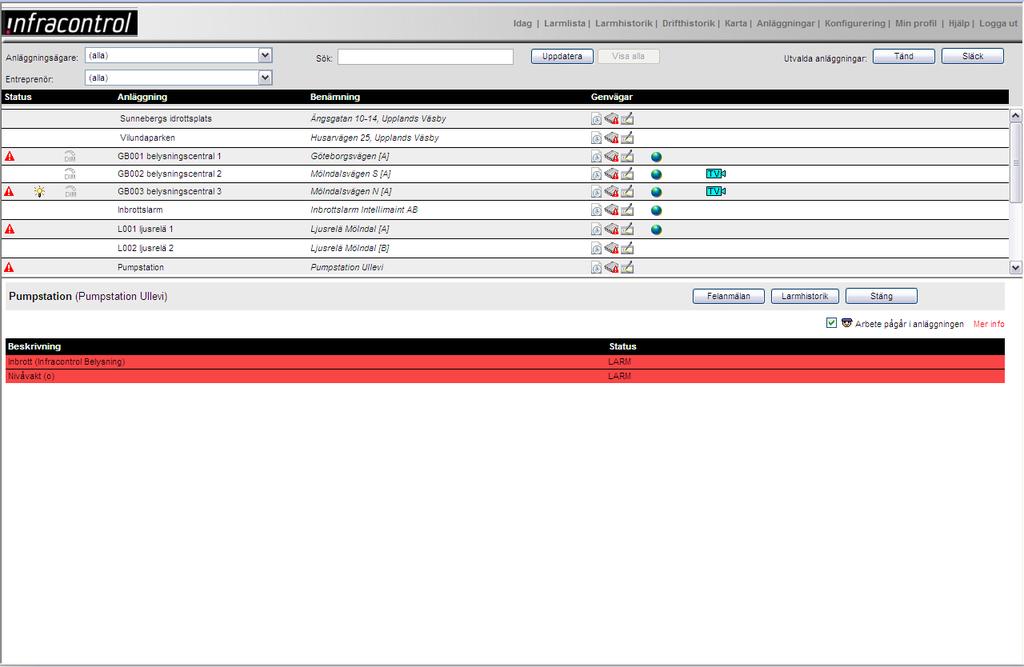Open the globe map icon for Inbrottslarm row
The height and width of the screenshot is (667, 1024).
click(x=656, y=210)
